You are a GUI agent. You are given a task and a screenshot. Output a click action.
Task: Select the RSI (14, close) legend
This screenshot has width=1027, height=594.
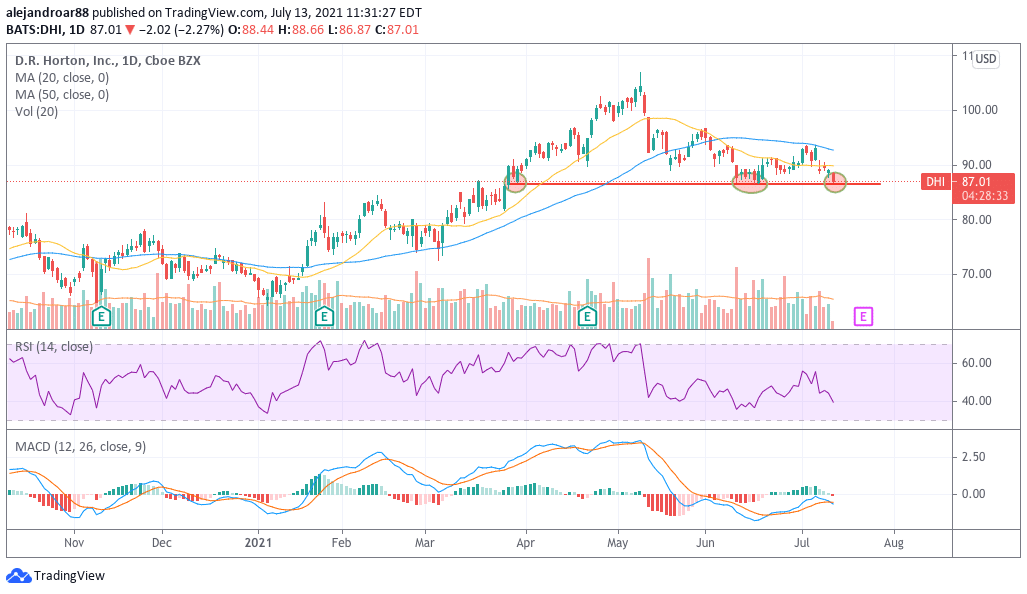point(54,346)
